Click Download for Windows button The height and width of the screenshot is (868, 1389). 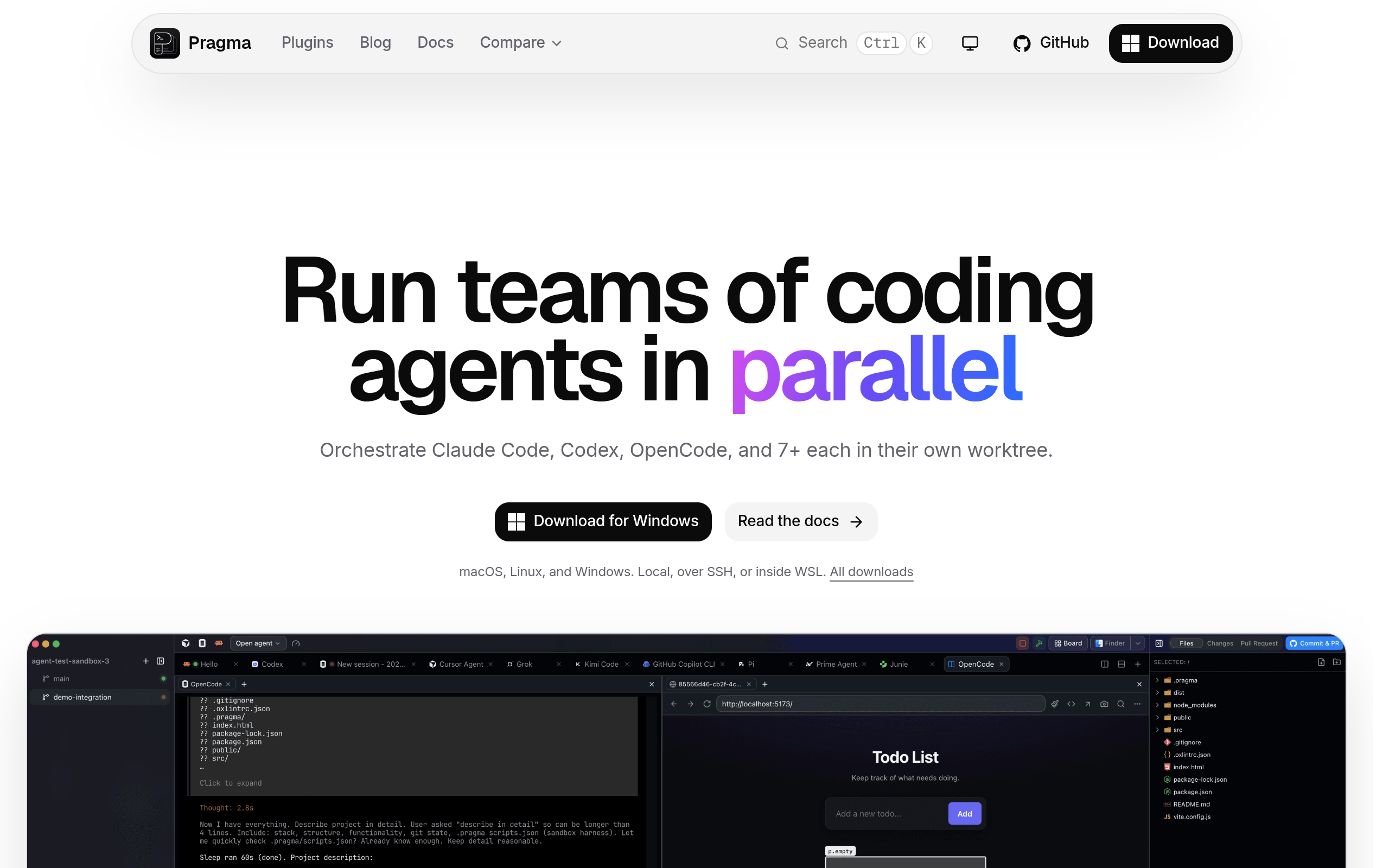pos(603,521)
